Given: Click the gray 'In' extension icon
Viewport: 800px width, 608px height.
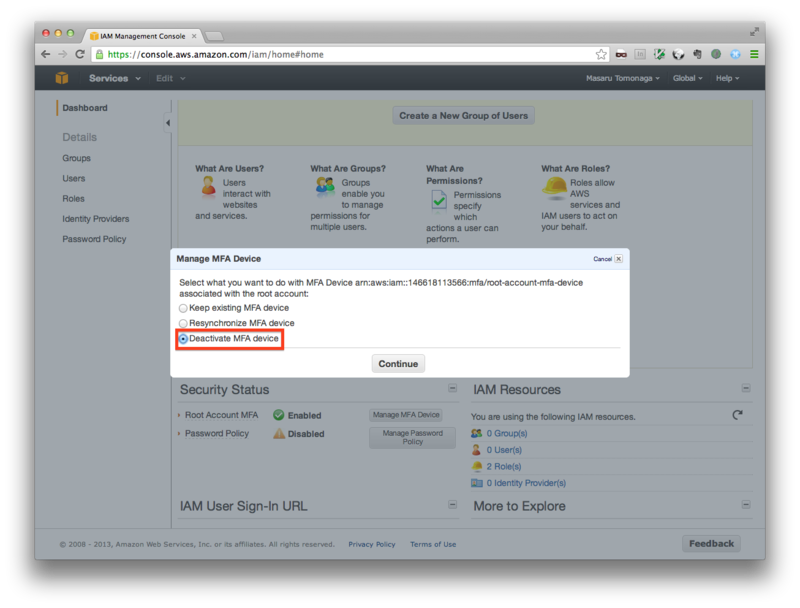Looking at the screenshot, I should (640, 54).
